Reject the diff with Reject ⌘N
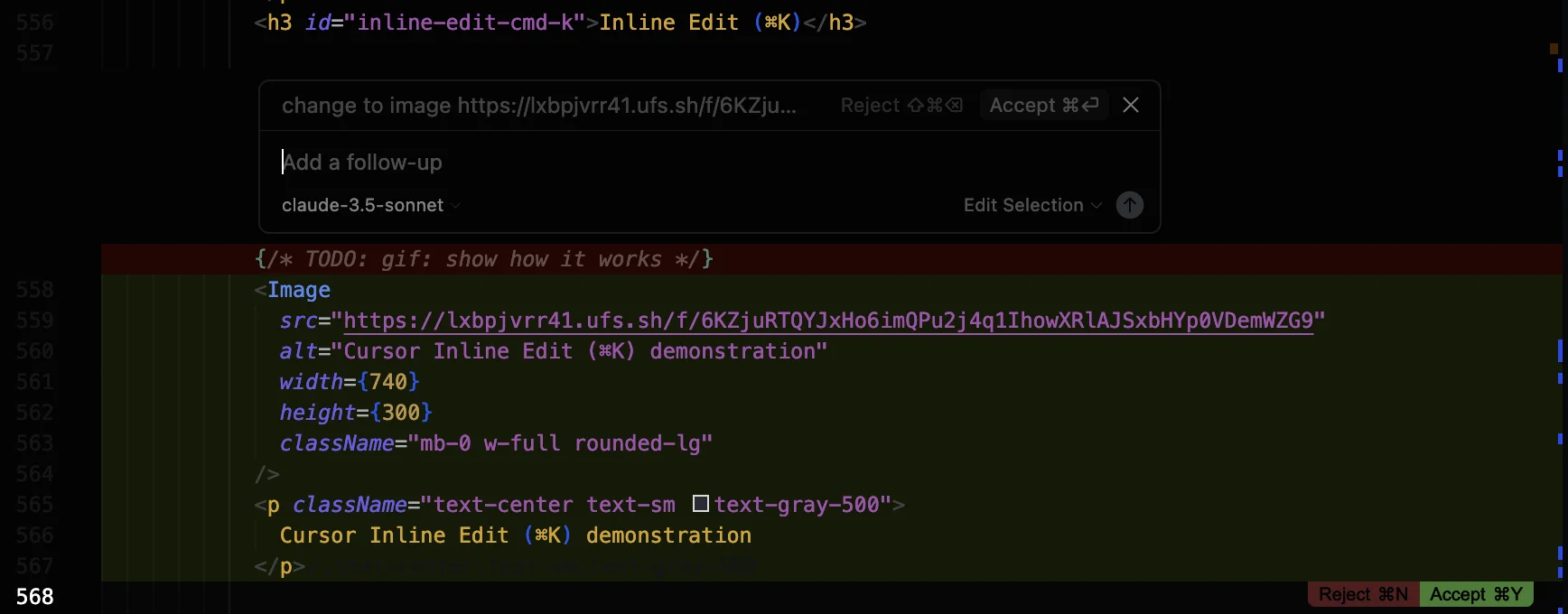Screen dimensions: 1568x614 pyautogui.click(x=1363, y=594)
